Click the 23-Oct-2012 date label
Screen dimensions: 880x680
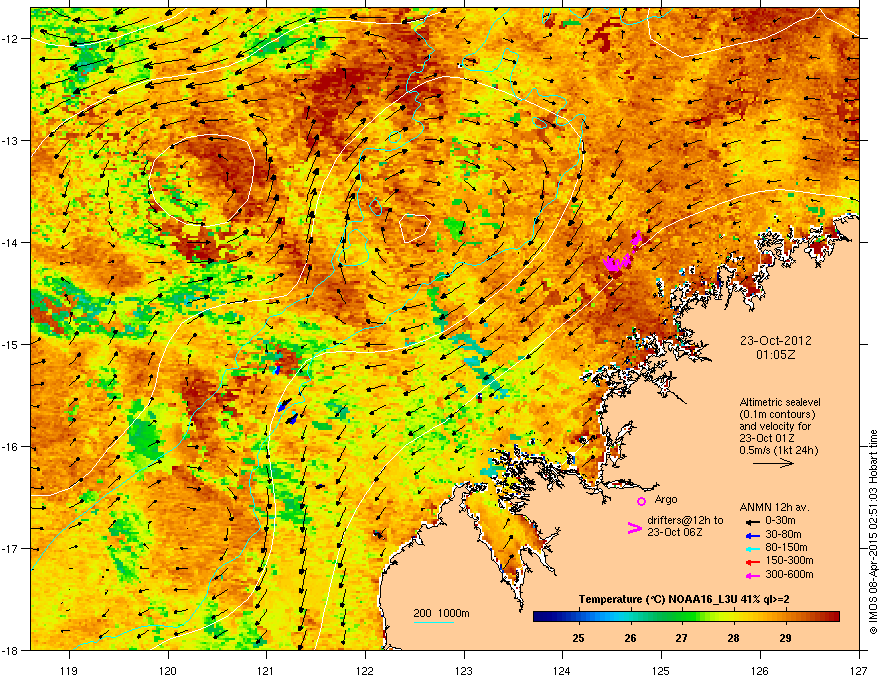(x=776, y=341)
